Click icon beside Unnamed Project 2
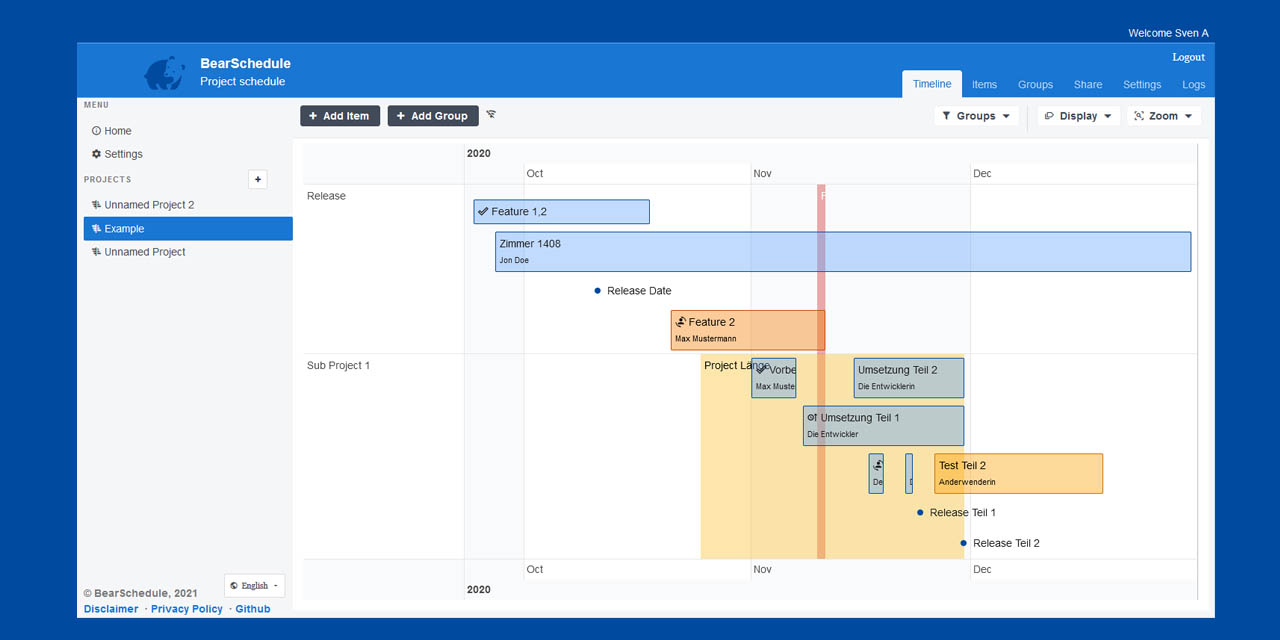1280x640 pixels. coord(96,205)
